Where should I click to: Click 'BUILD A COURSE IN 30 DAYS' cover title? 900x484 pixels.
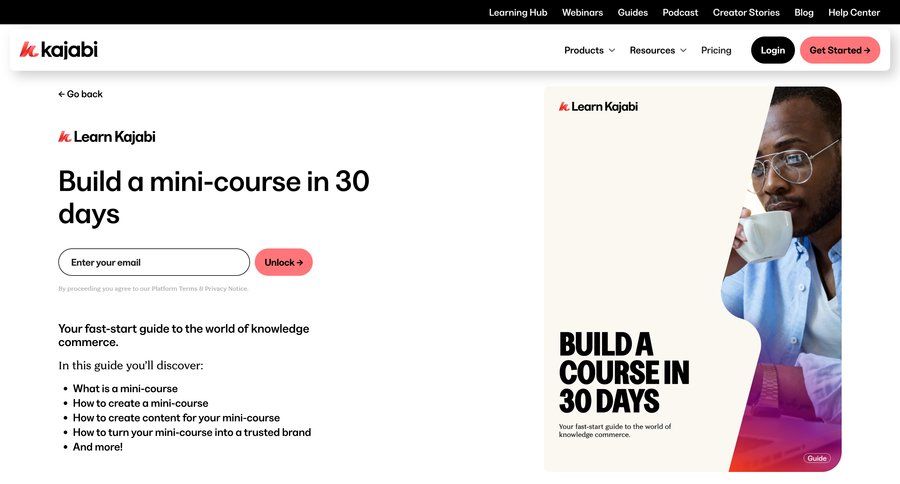pos(624,373)
